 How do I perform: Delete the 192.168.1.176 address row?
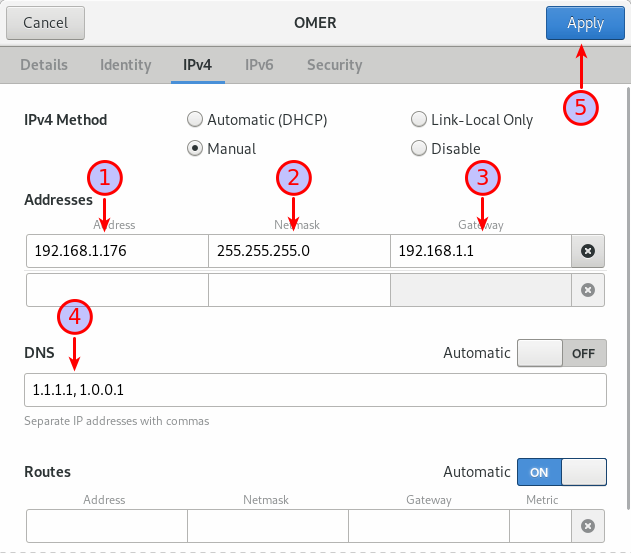588,251
